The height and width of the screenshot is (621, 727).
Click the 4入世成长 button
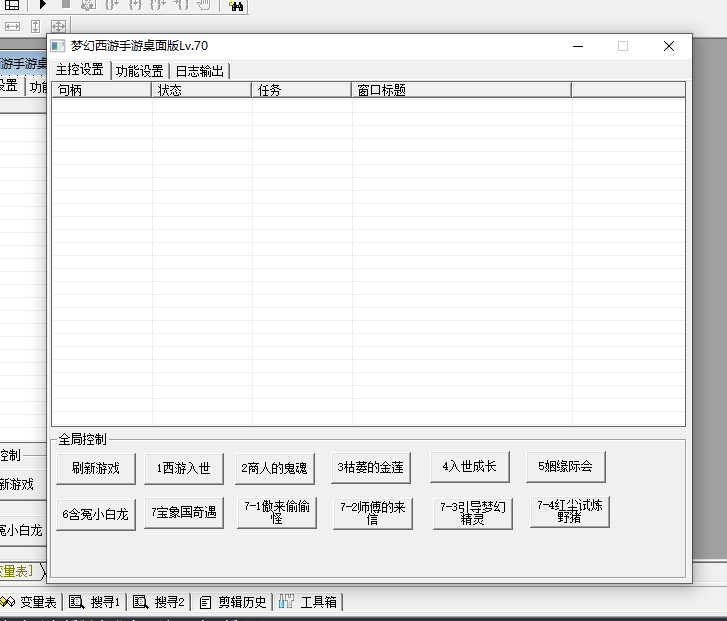469,467
